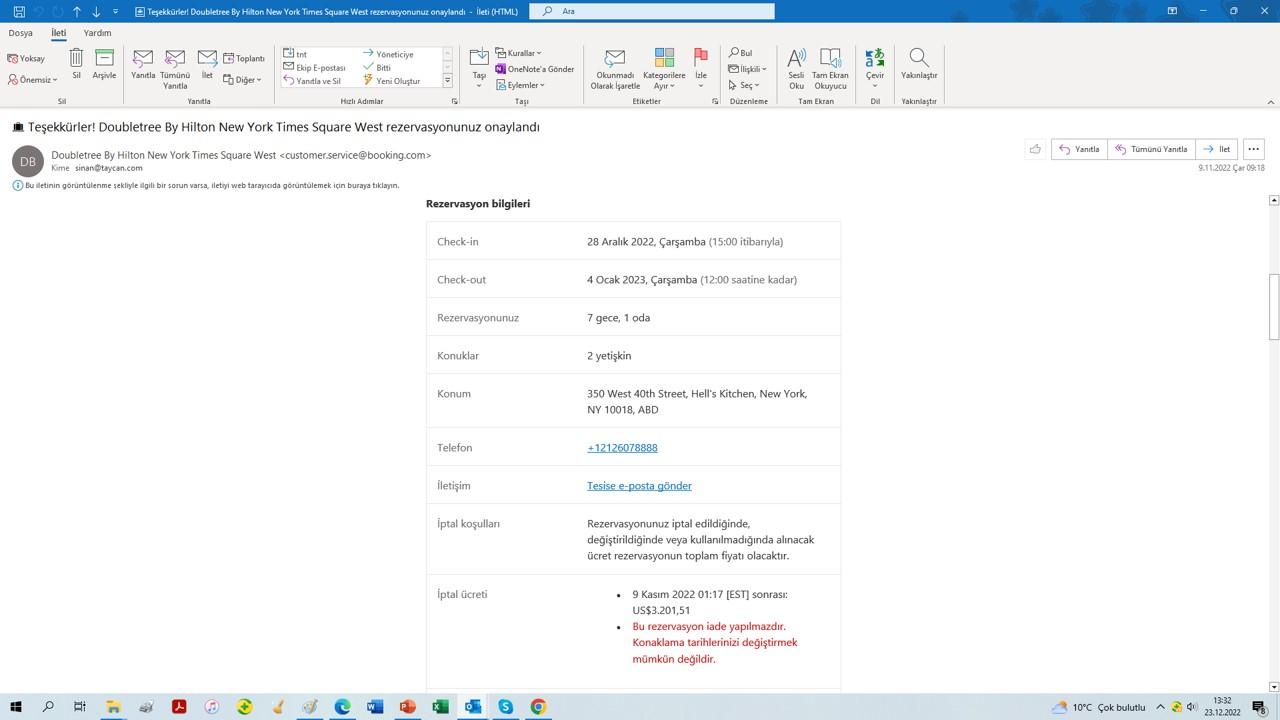The width and height of the screenshot is (1280, 720).
Task: Open the Dosya menu tab
Action: click(x=20, y=33)
